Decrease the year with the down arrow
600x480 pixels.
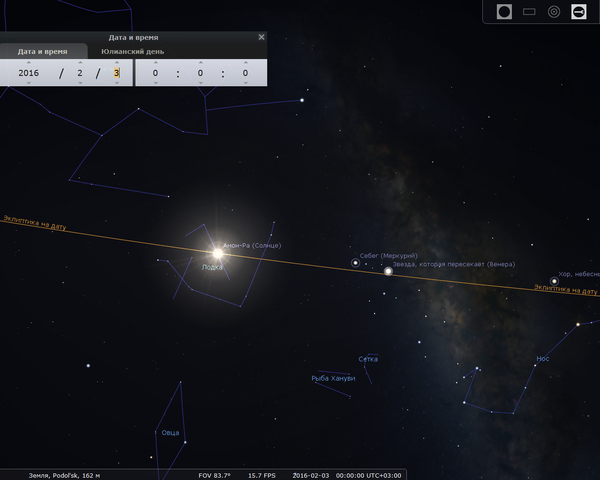coord(28,84)
